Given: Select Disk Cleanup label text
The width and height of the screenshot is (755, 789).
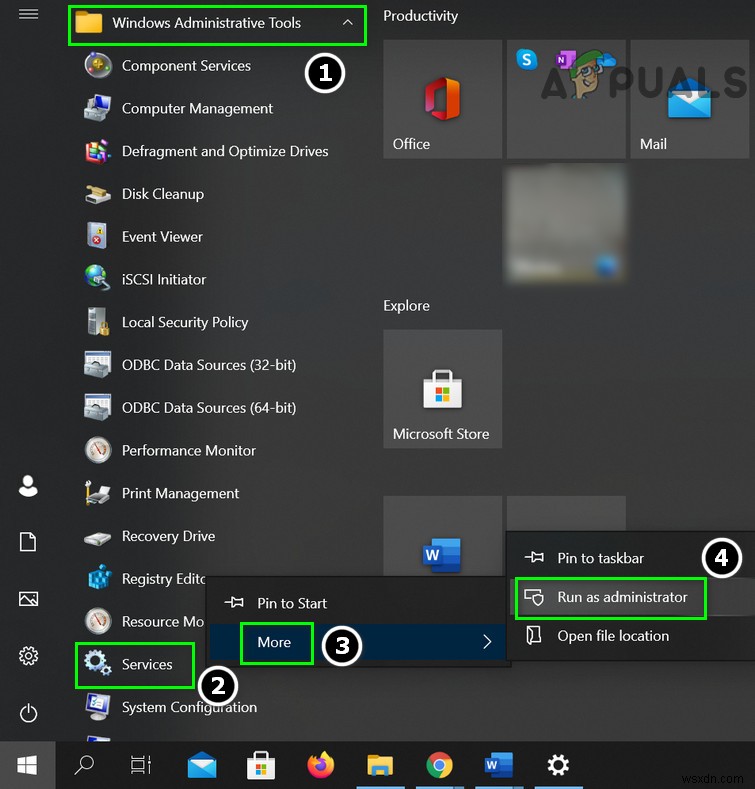Looking at the screenshot, I should [x=163, y=194].
